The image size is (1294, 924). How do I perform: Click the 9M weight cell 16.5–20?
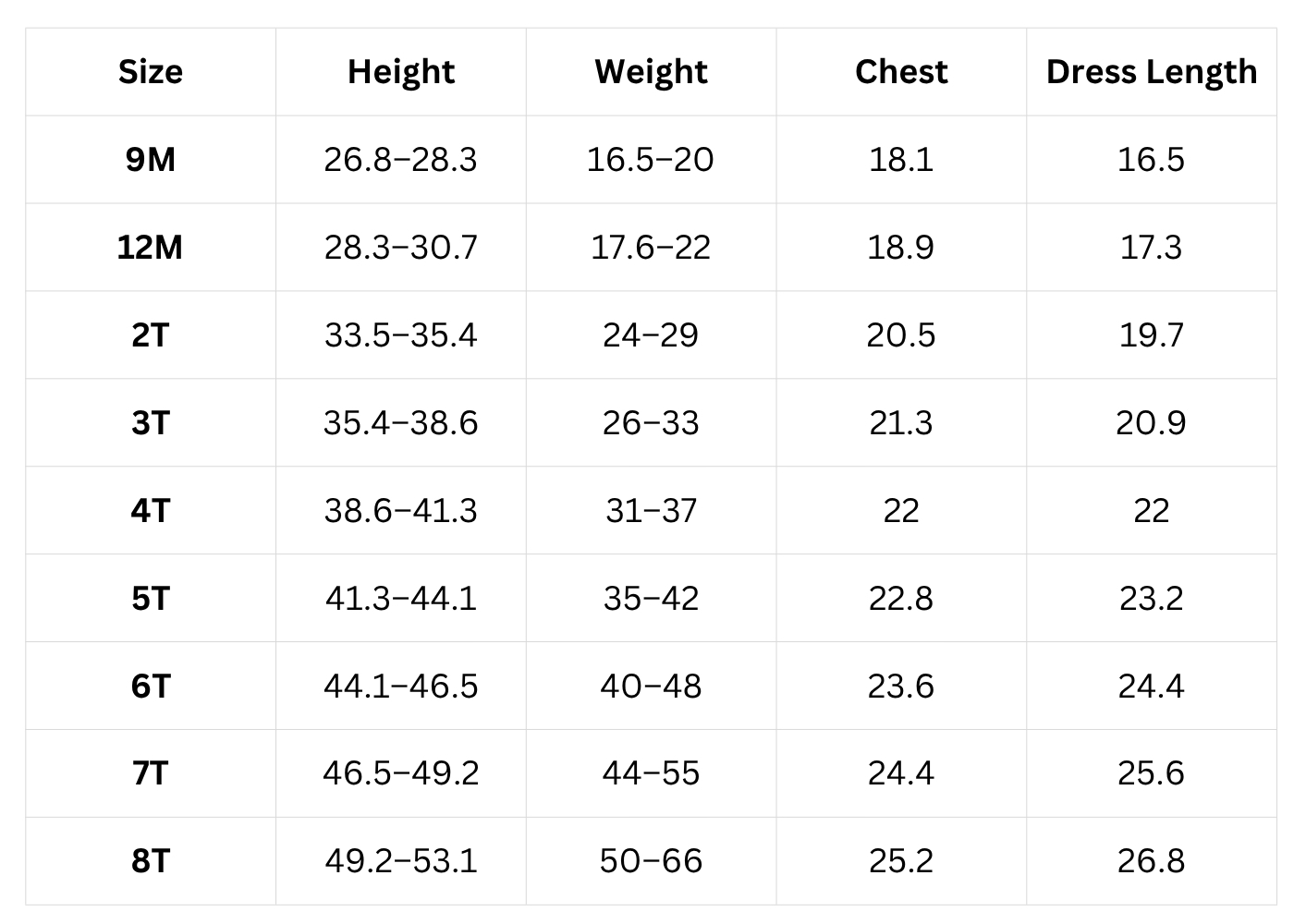(x=651, y=160)
